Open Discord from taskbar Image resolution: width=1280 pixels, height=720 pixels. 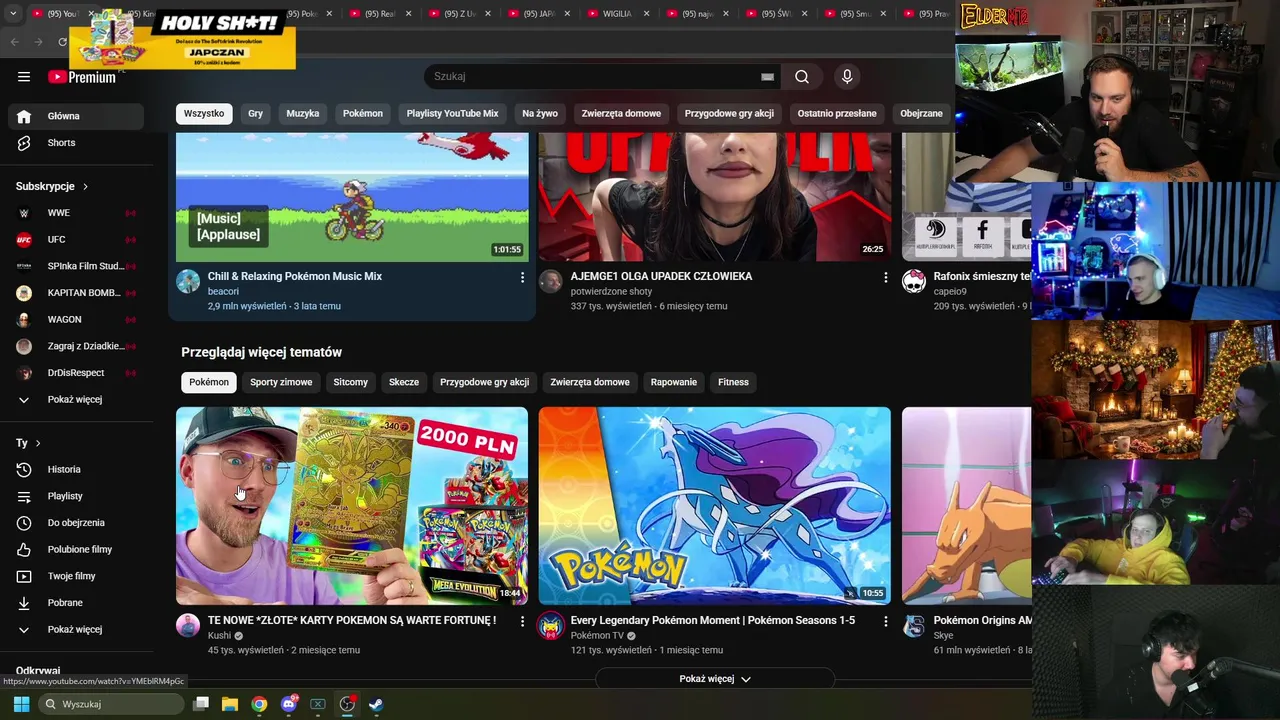(289, 704)
